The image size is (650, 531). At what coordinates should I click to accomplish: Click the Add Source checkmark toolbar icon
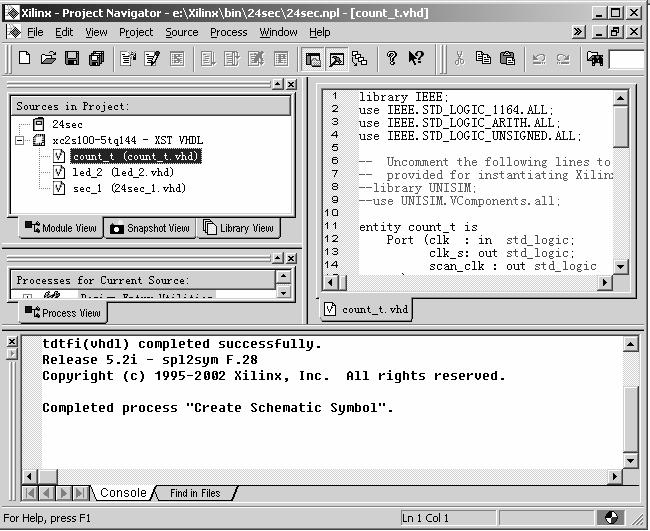tap(152, 58)
